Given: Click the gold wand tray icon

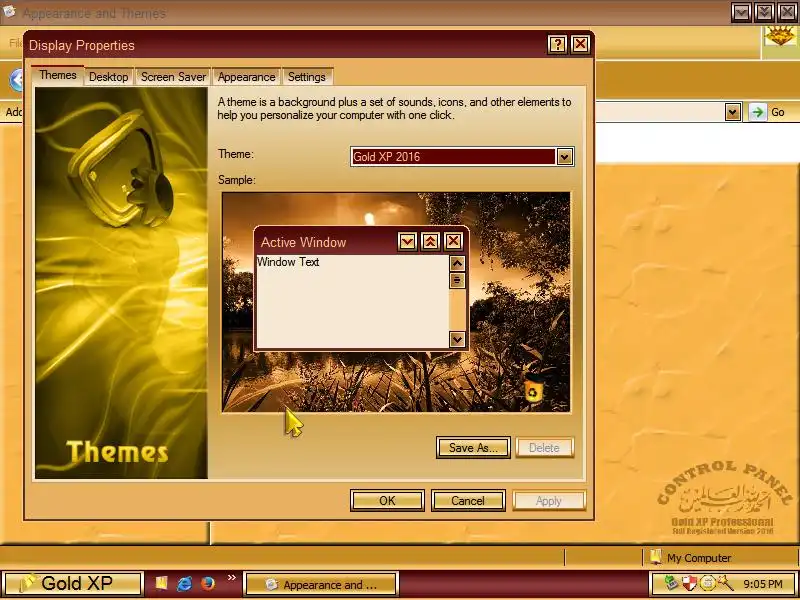Looking at the screenshot, I should tap(724, 583).
